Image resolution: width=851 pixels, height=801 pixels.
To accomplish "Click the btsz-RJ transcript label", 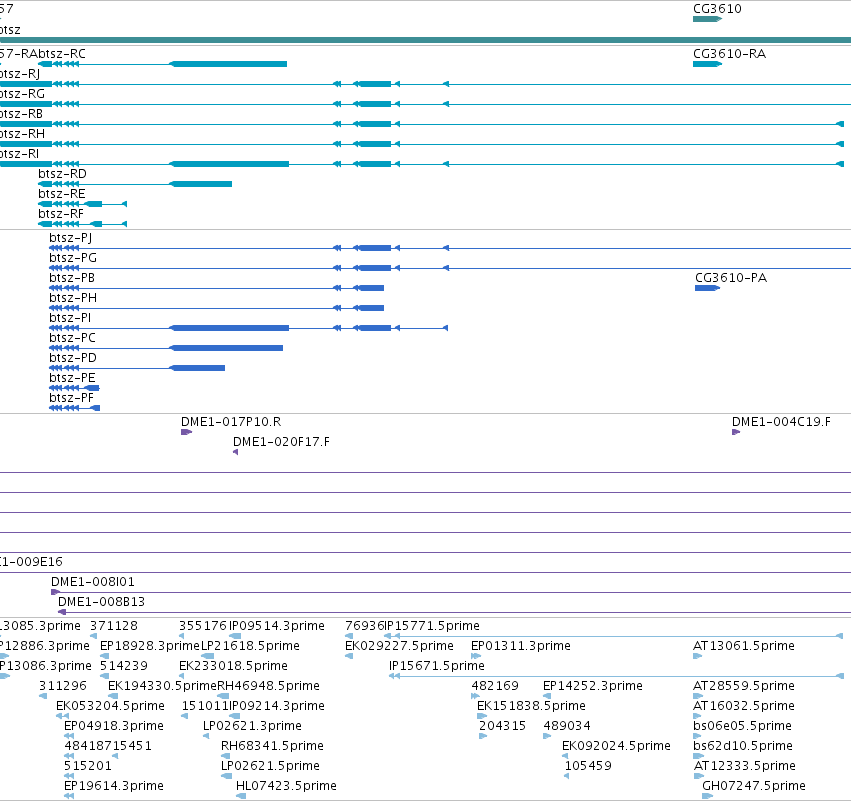I will [x=20, y=74].
